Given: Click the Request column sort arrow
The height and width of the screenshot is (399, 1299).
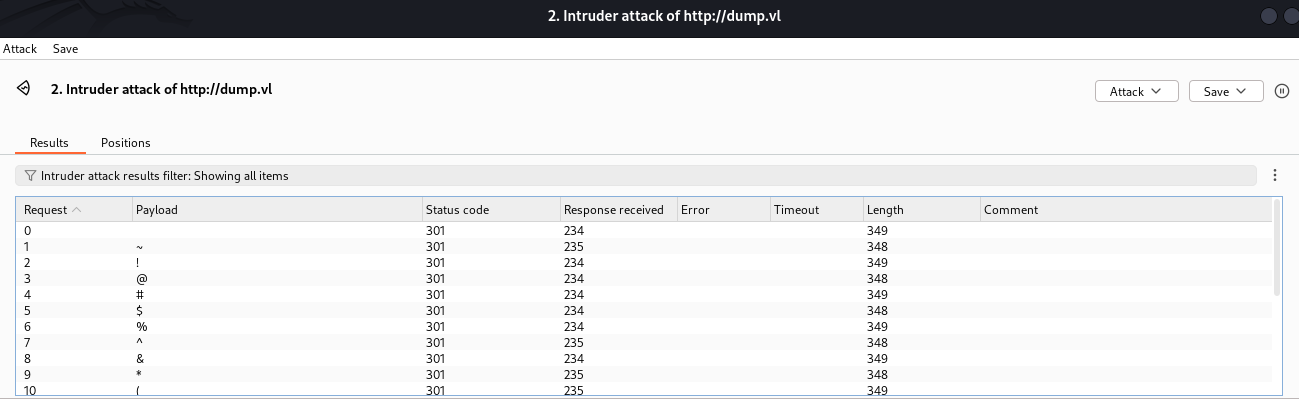Looking at the screenshot, I should coord(77,210).
